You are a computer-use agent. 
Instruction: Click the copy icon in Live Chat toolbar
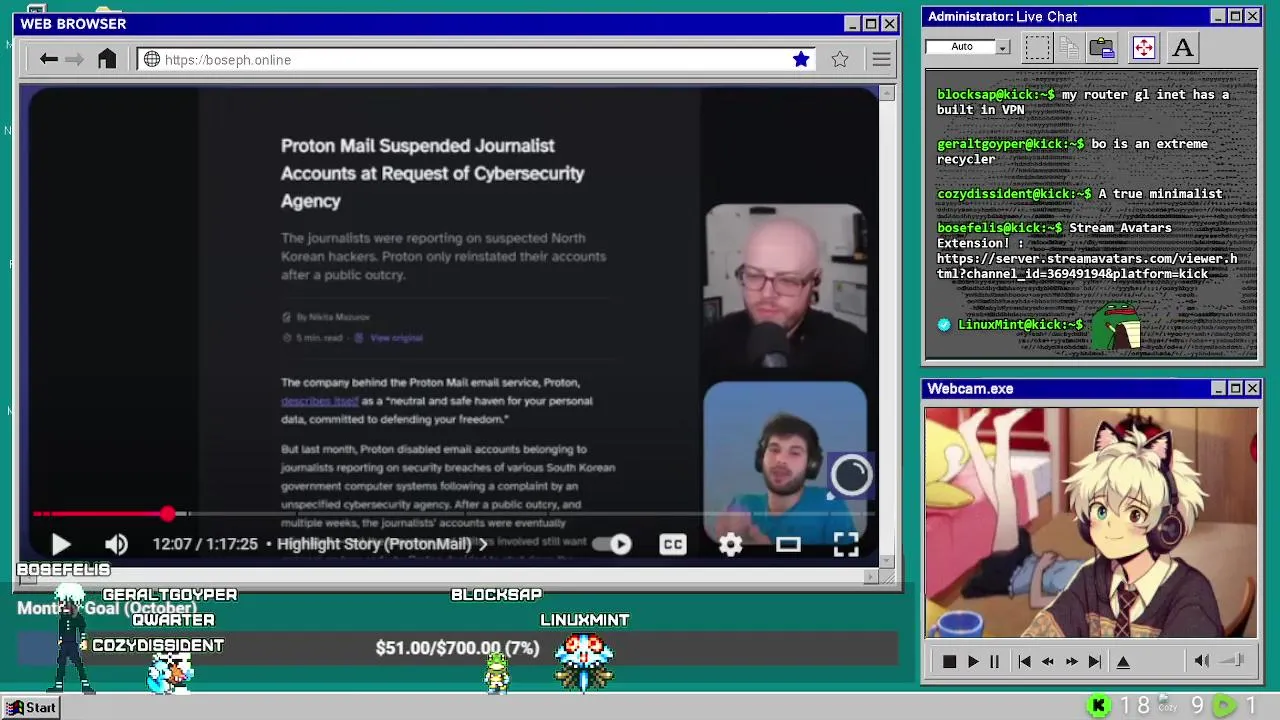point(1069,47)
